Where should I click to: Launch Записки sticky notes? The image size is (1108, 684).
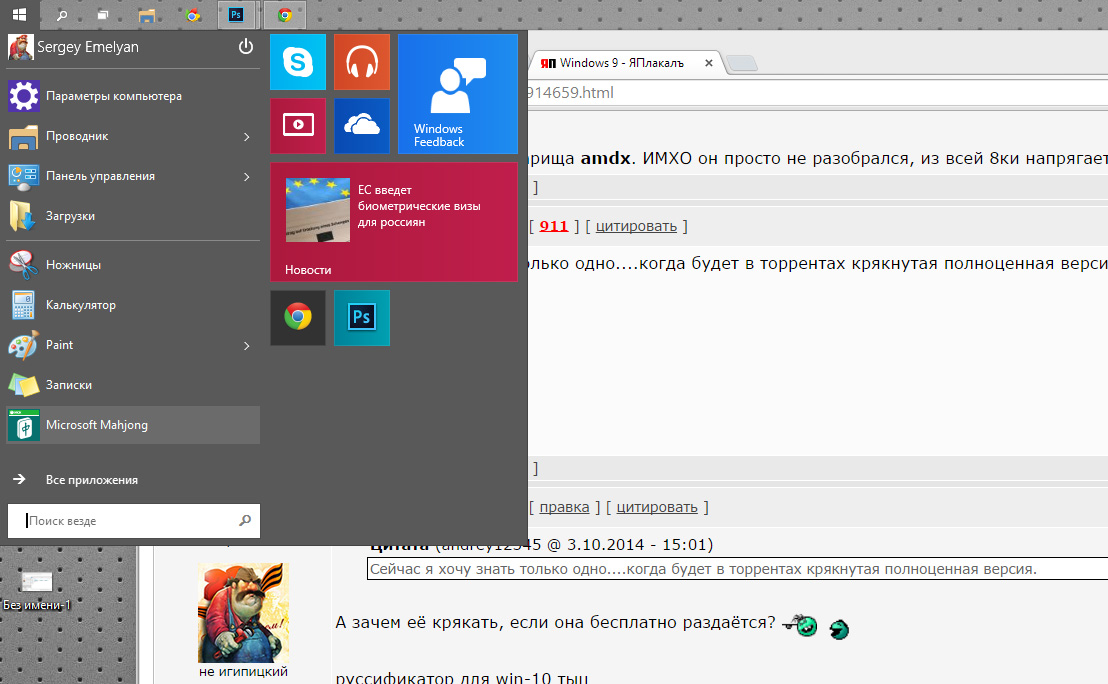133,385
